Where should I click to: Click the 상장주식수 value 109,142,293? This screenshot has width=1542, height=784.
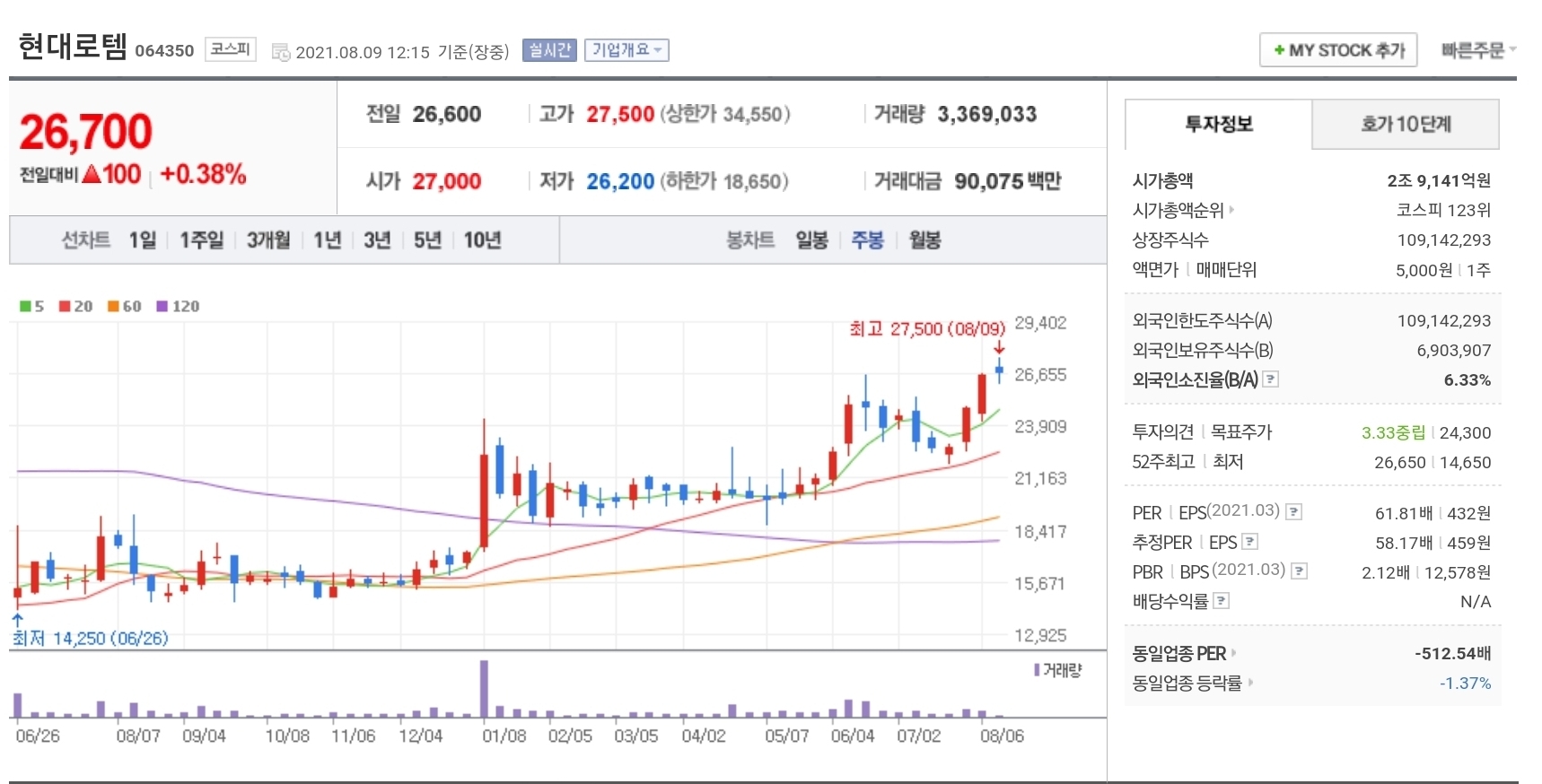pos(1444,240)
